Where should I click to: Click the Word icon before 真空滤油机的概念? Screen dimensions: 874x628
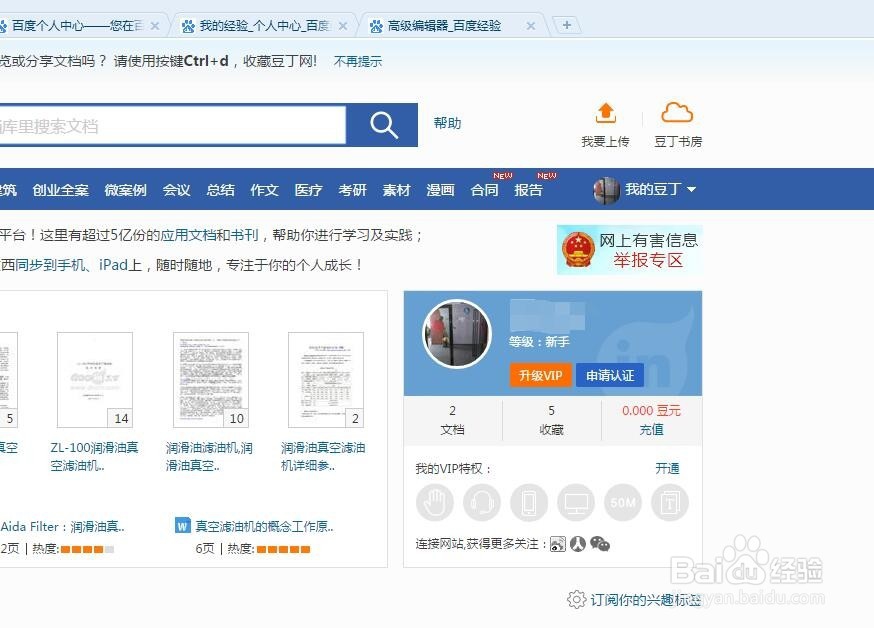click(x=182, y=525)
